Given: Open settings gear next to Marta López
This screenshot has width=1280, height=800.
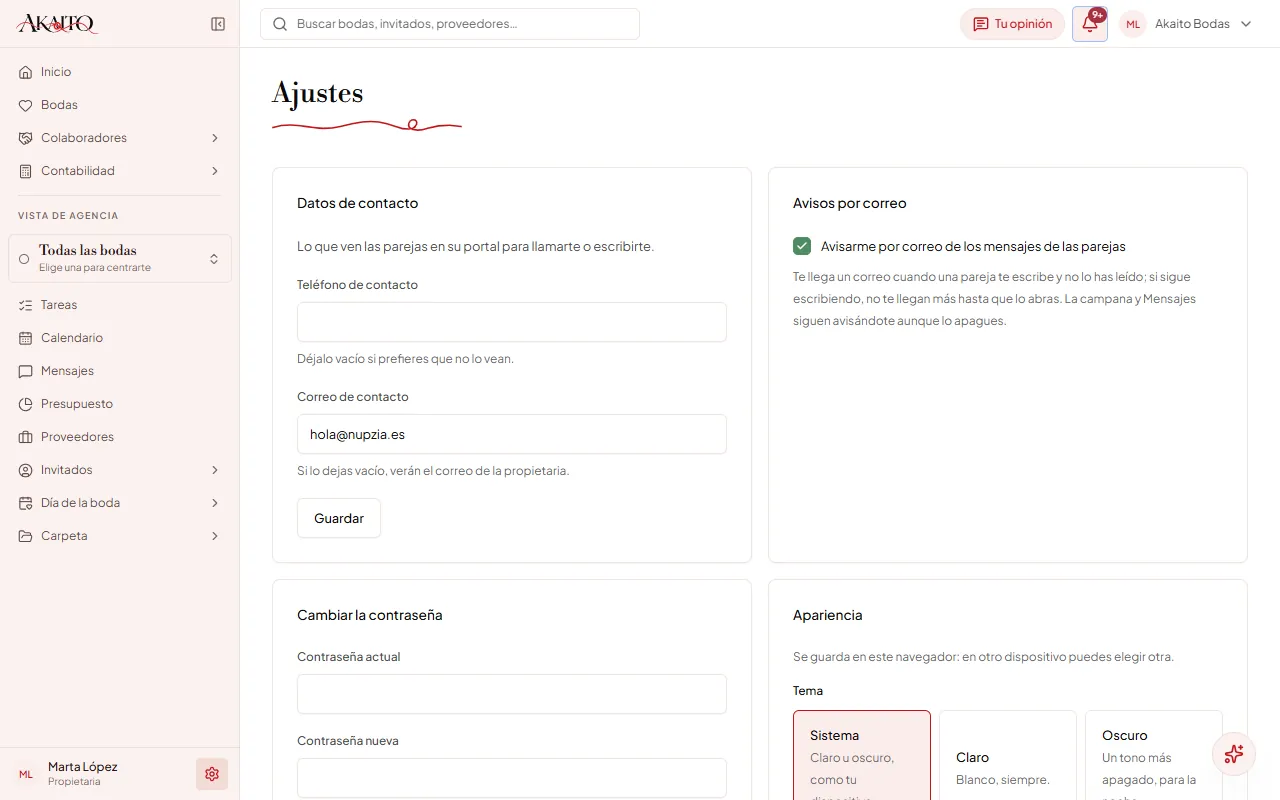Looking at the screenshot, I should coord(212,774).
